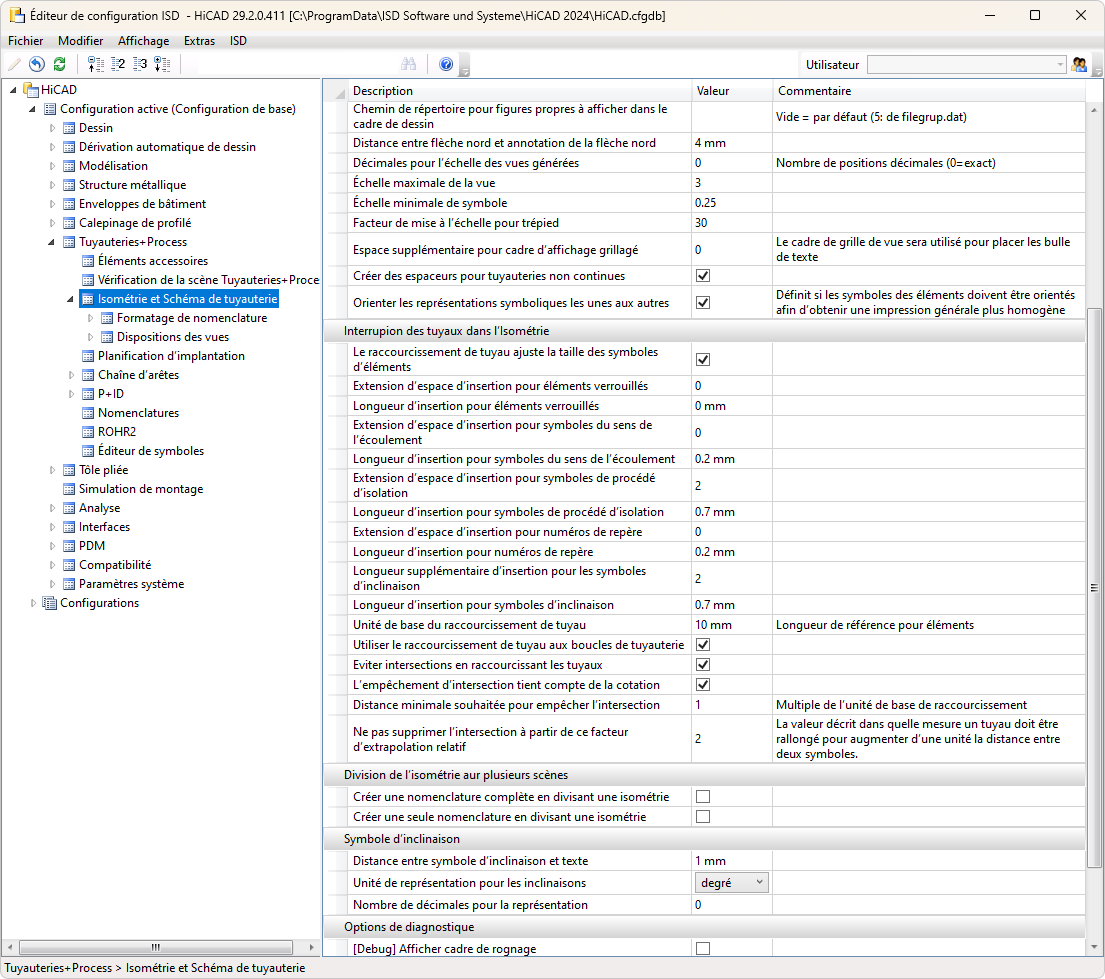Enable 'Créer une seule nomenclature en divisant' checkbox
The width and height of the screenshot is (1105, 979).
tap(703, 817)
